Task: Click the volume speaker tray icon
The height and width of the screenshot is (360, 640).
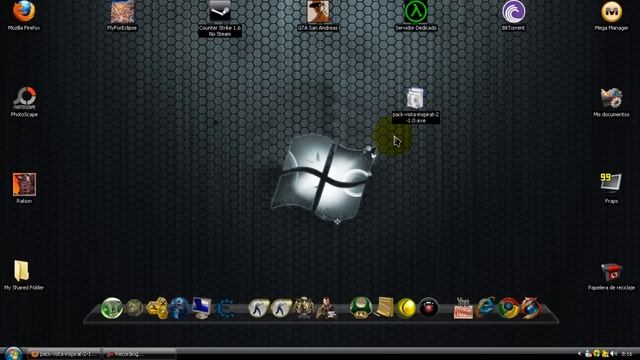Action: point(613,354)
